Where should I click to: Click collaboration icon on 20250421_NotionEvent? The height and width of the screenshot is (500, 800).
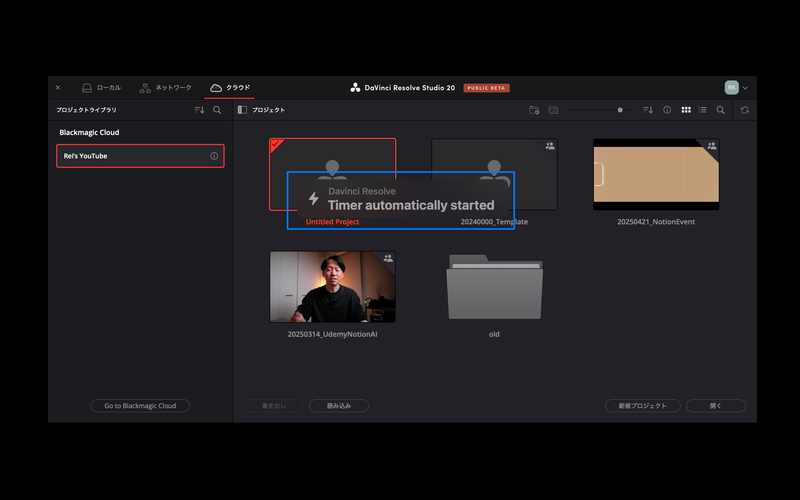click(x=712, y=146)
